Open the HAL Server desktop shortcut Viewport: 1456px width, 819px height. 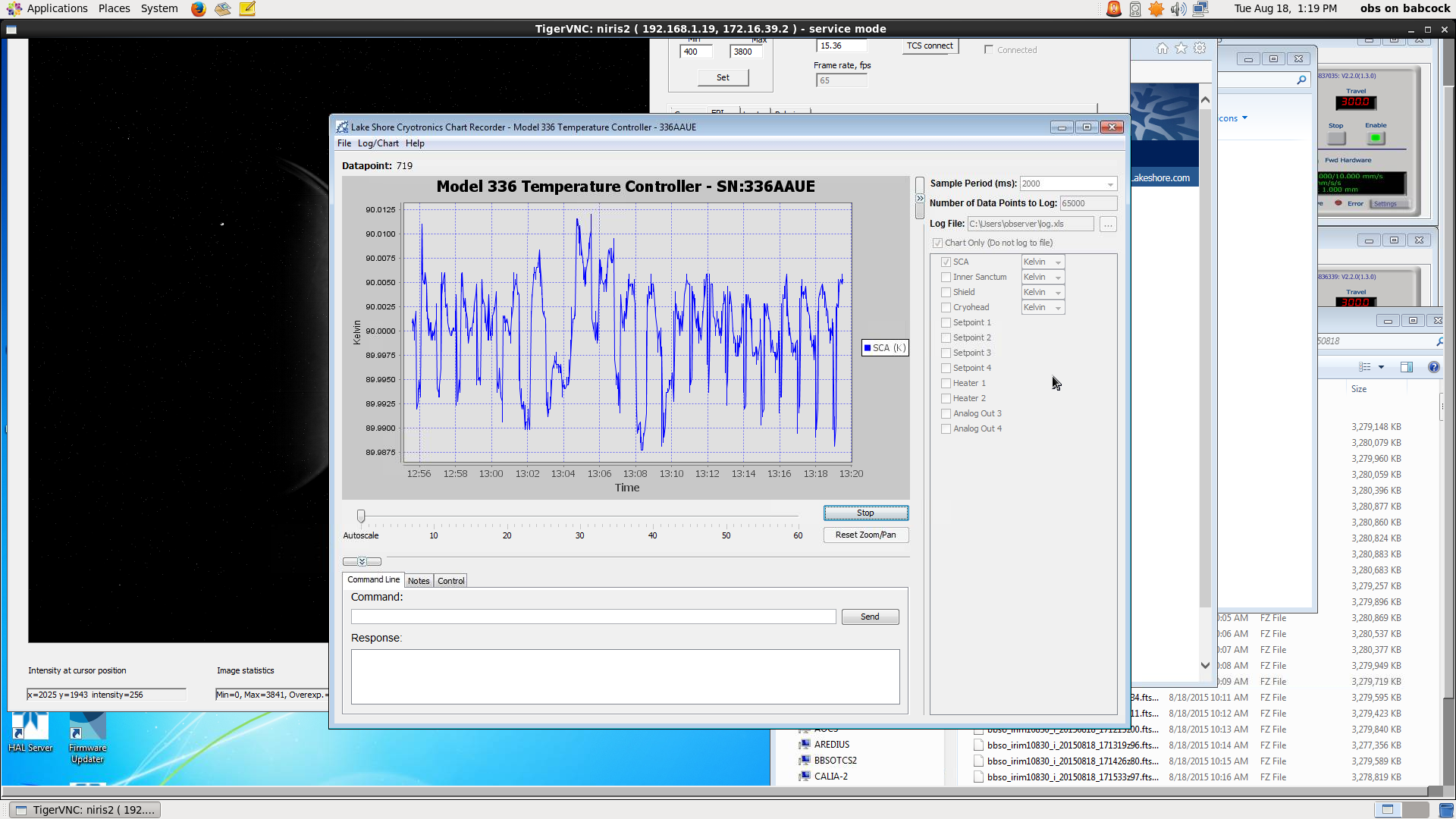pos(30,733)
